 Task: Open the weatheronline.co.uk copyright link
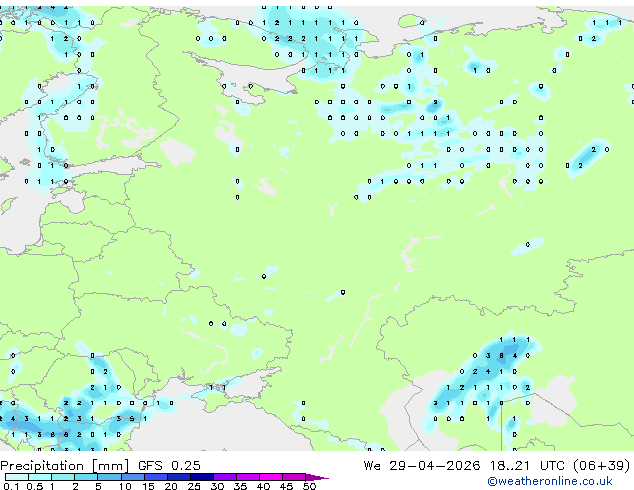[x=549, y=481]
